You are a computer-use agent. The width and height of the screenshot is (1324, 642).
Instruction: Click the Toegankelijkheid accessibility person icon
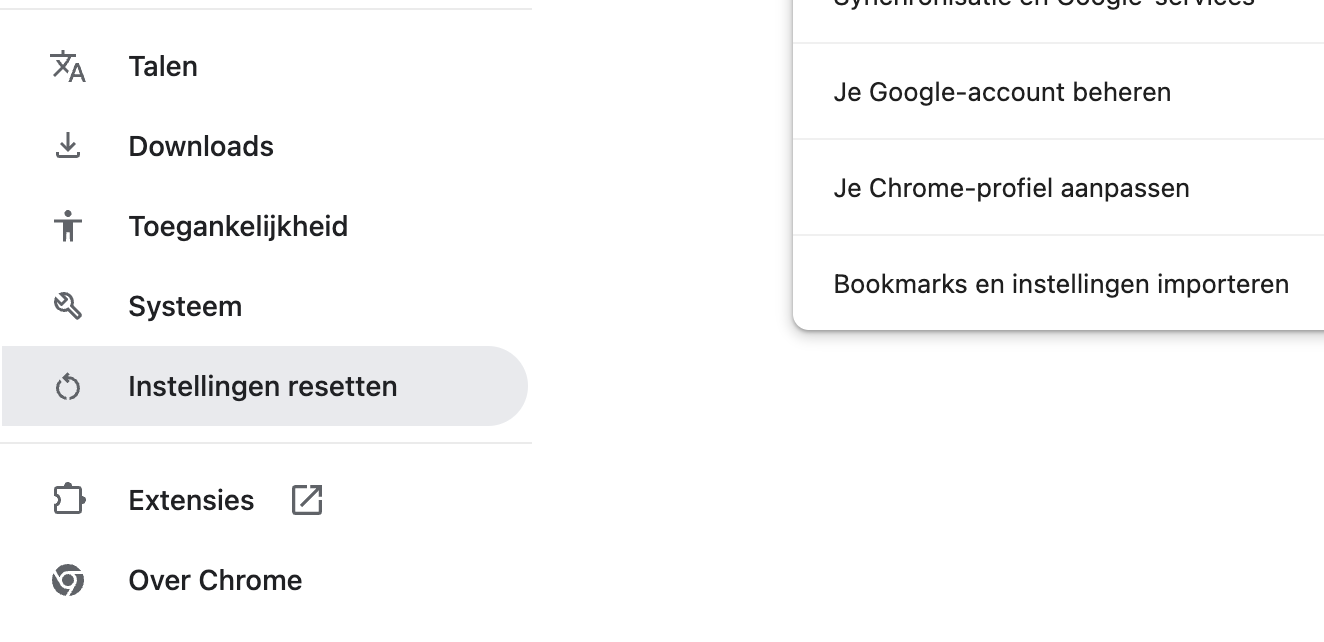point(67,225)
